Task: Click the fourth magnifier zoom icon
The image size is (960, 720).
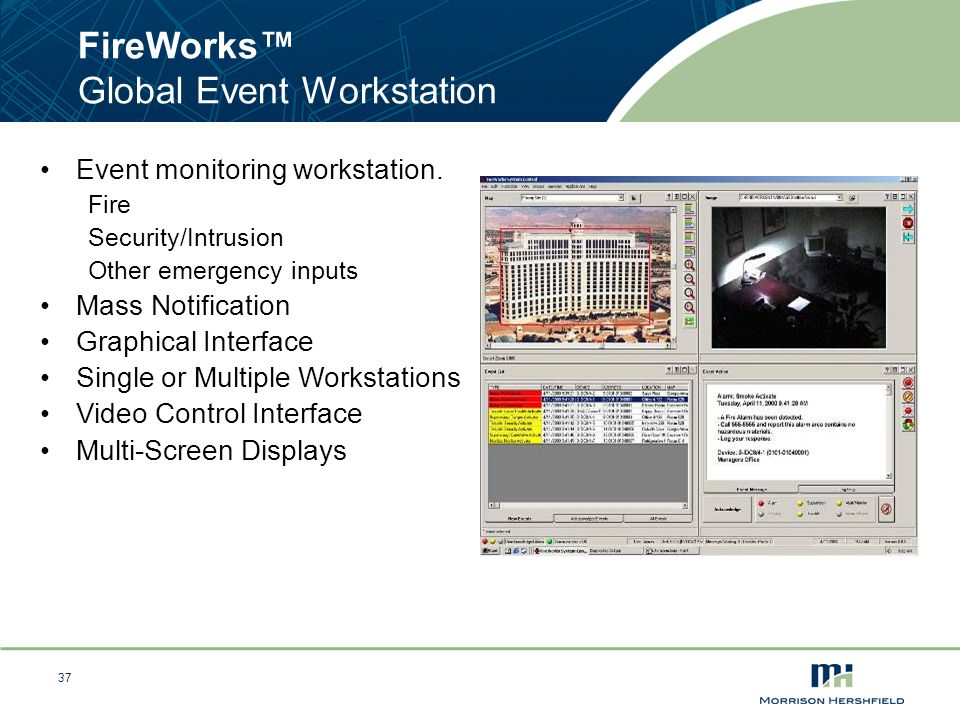Action: coord(689,307)
